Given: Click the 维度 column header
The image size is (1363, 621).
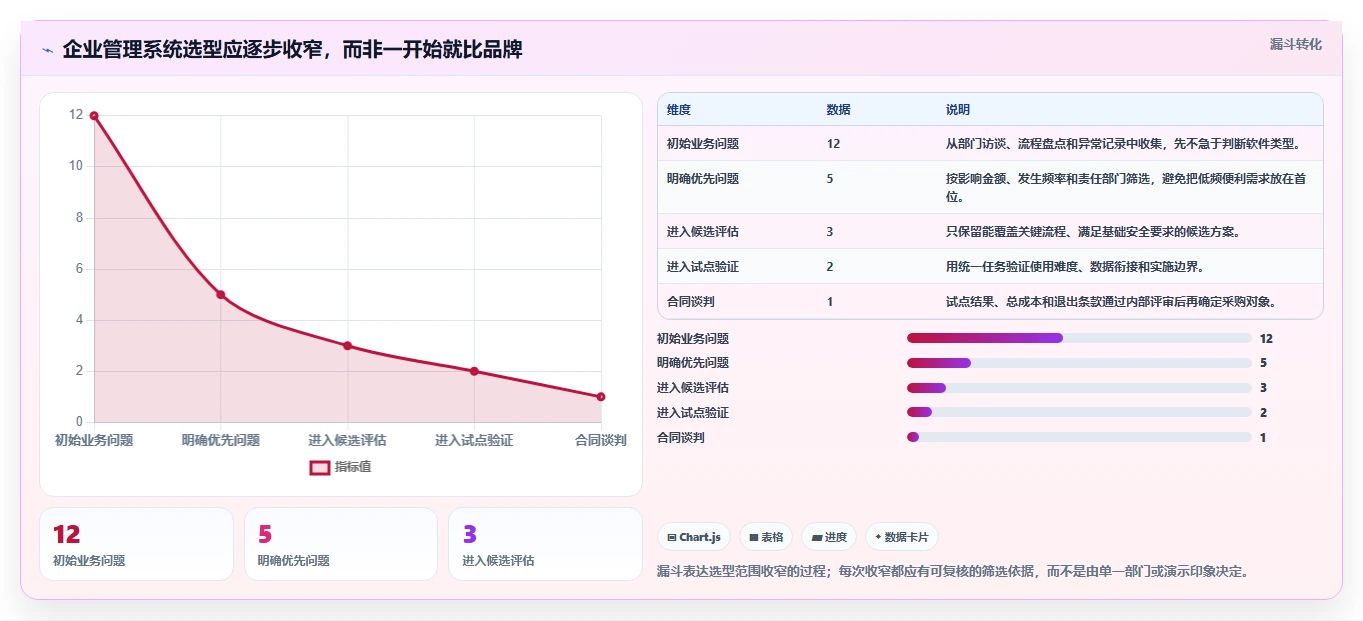Looking at the screenshot, I should coord(679,110).
